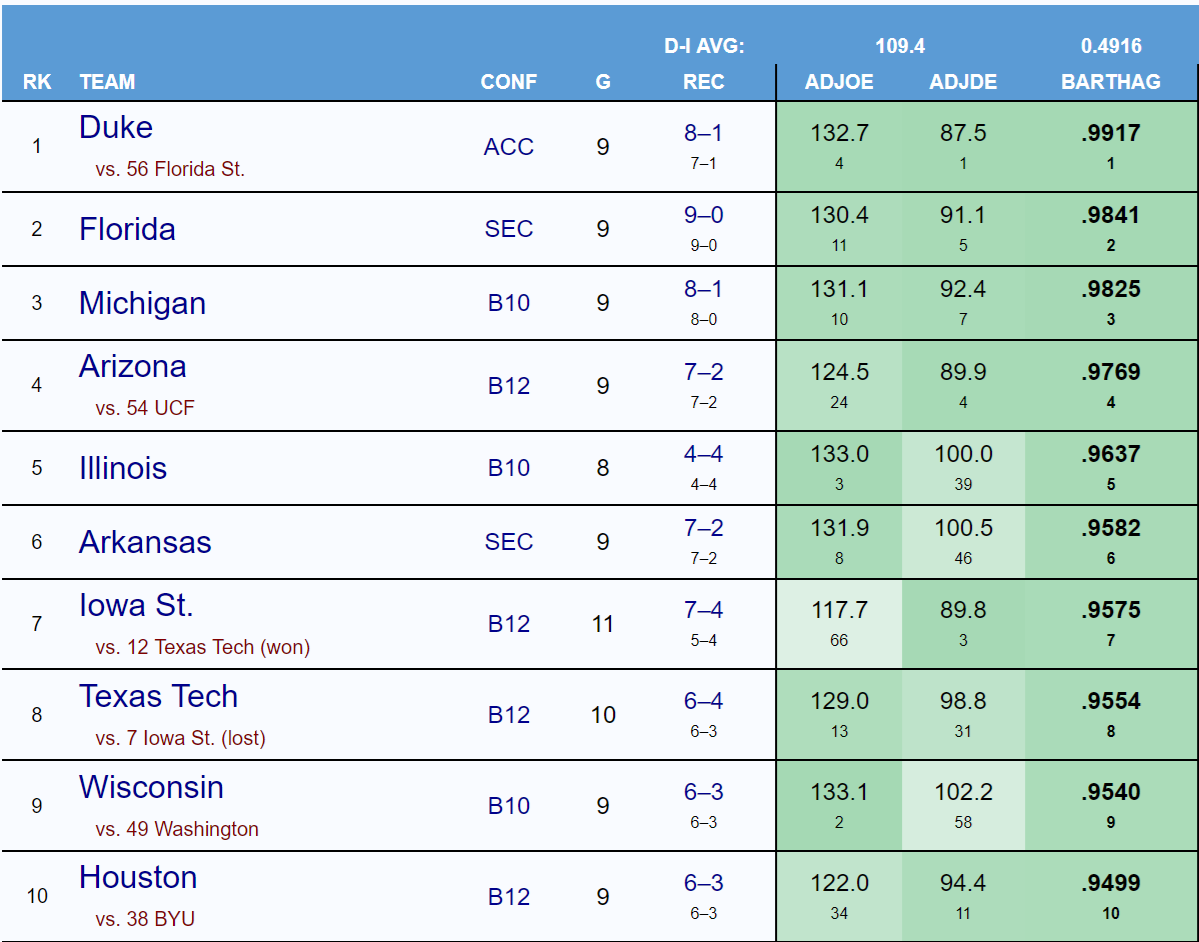Open the Illinois team link
Image resolution: width=1199 pixels, height=942 pixels.
[x=123, y=468]
